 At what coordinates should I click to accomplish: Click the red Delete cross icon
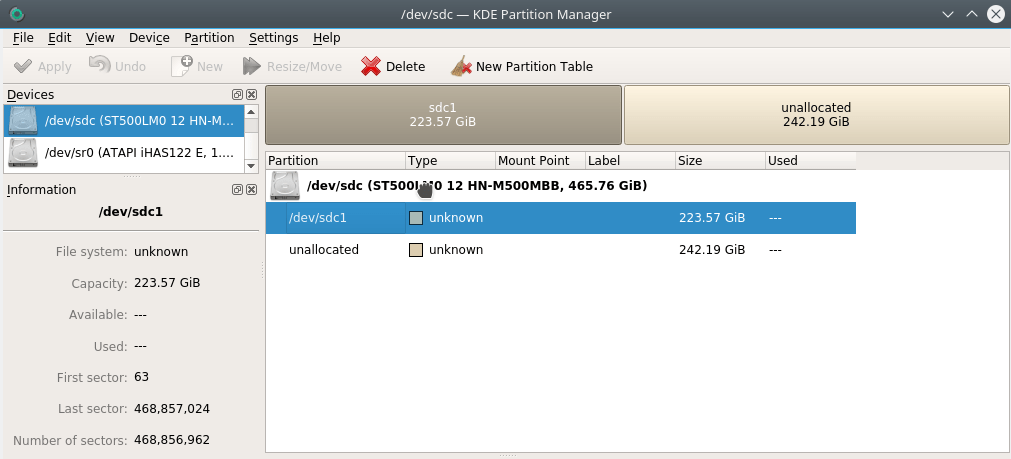pyautogui.click(x=371, y=66)
